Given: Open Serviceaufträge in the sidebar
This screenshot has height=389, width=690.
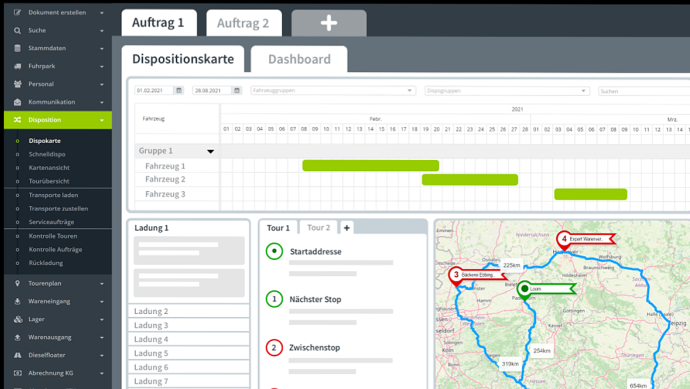Looking at the screenshot, I should pyautogui.click(x=51, y=222).
